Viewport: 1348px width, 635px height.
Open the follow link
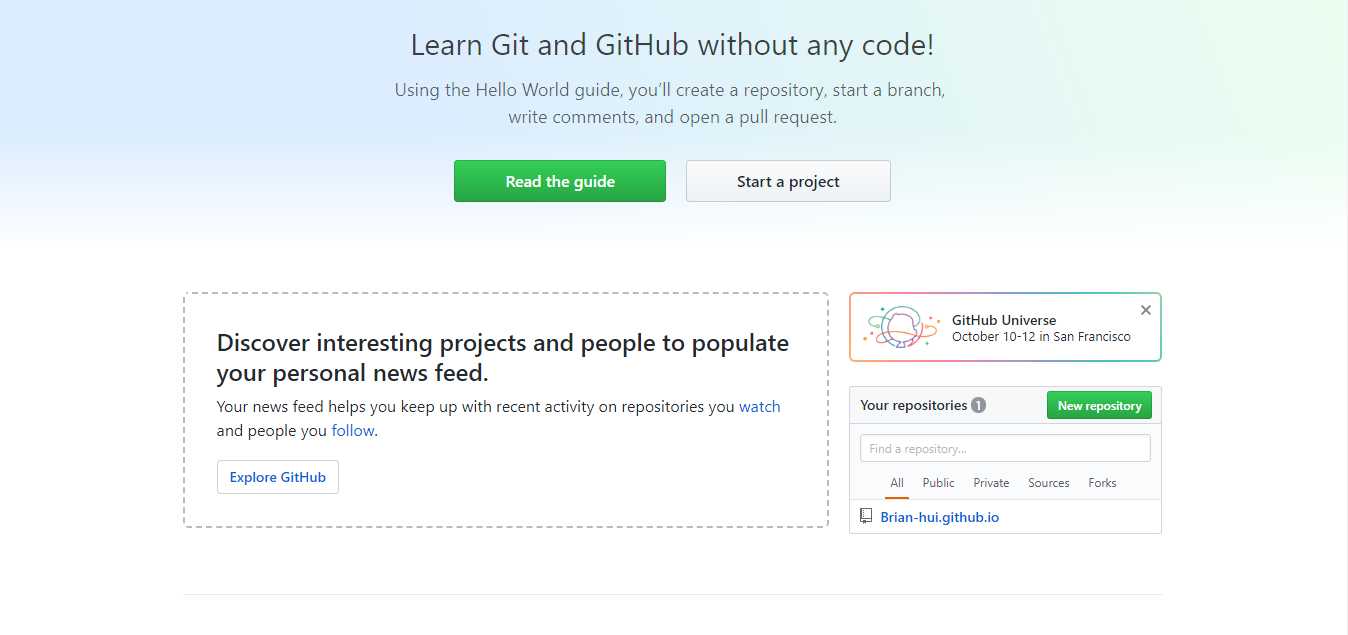tap(353, 431)
